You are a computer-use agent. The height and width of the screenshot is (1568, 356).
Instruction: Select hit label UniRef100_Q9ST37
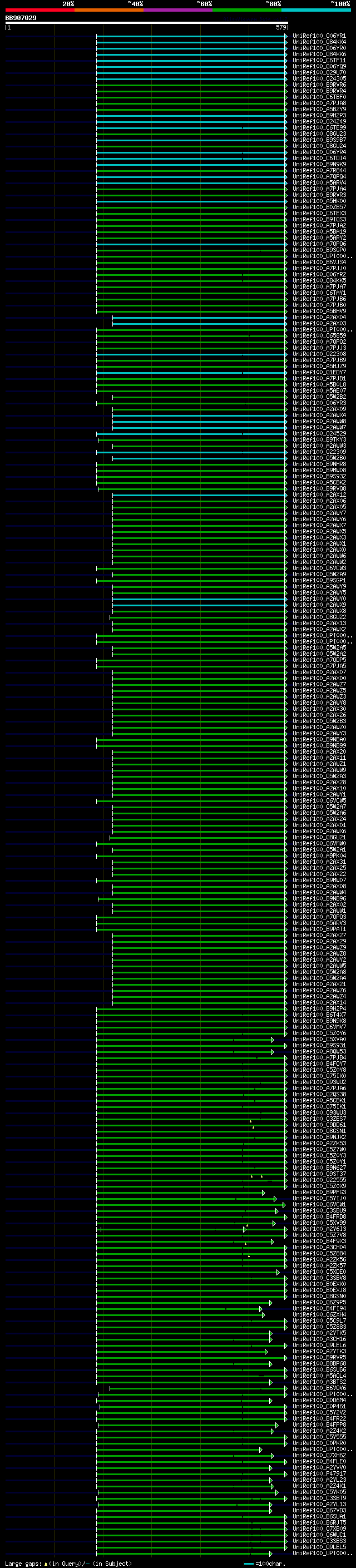click(319, 1174)
